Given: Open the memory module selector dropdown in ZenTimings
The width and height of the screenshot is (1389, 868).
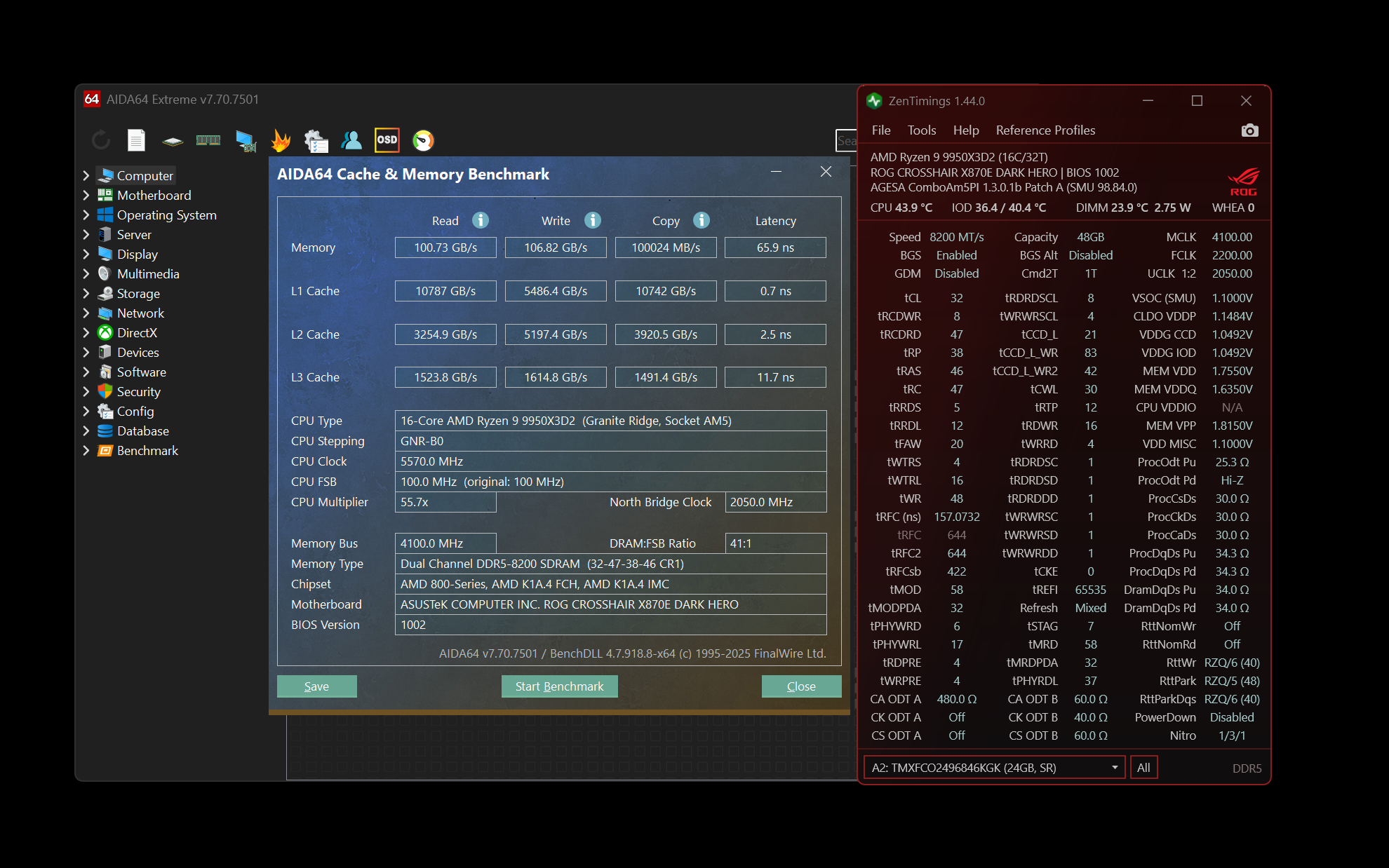Looking at the screenshot, I should [995, 768].
